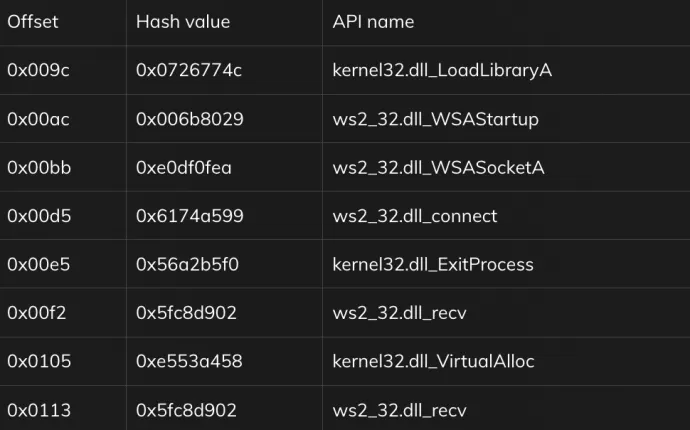Select the ws2_32.dll_connect entry
Screen dimensions: 690x430
click(415, 216)
